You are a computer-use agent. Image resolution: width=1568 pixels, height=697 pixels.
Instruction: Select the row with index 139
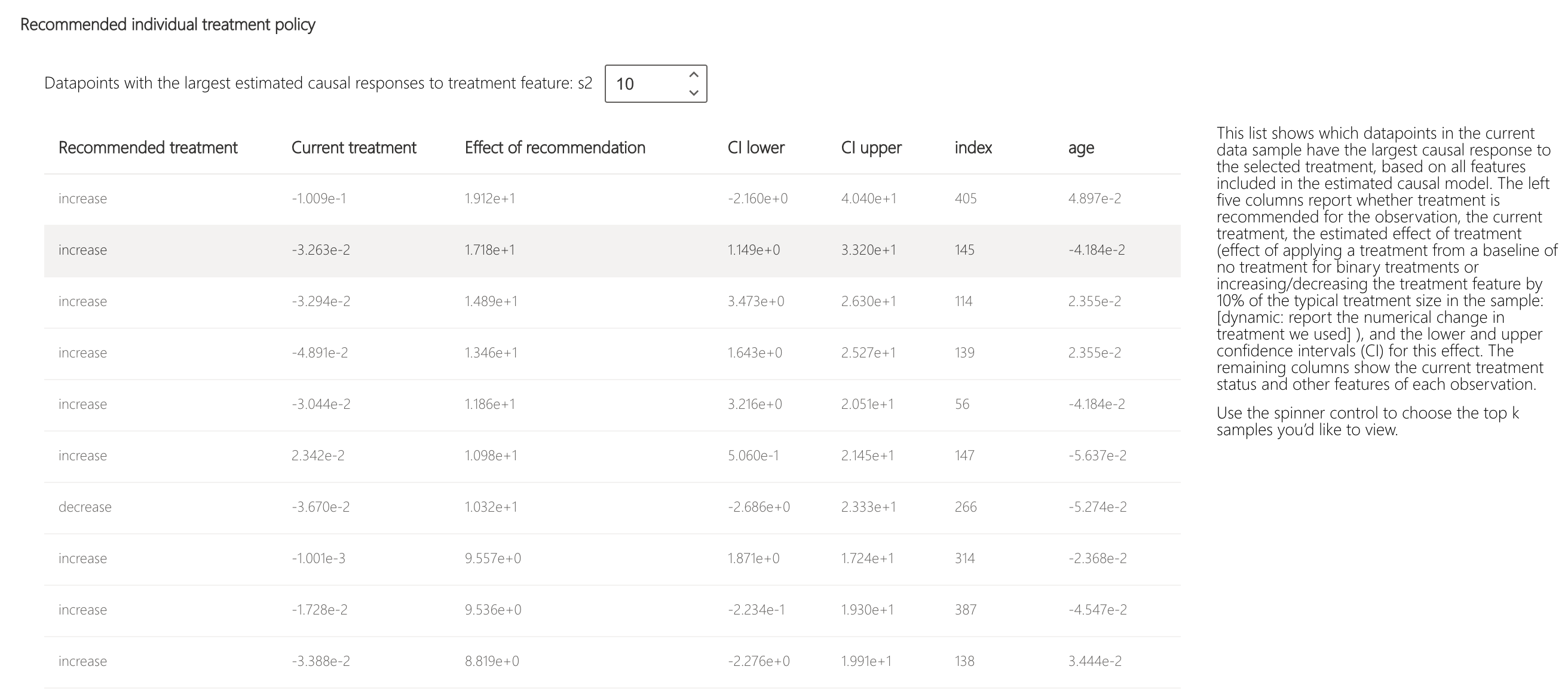612,354
